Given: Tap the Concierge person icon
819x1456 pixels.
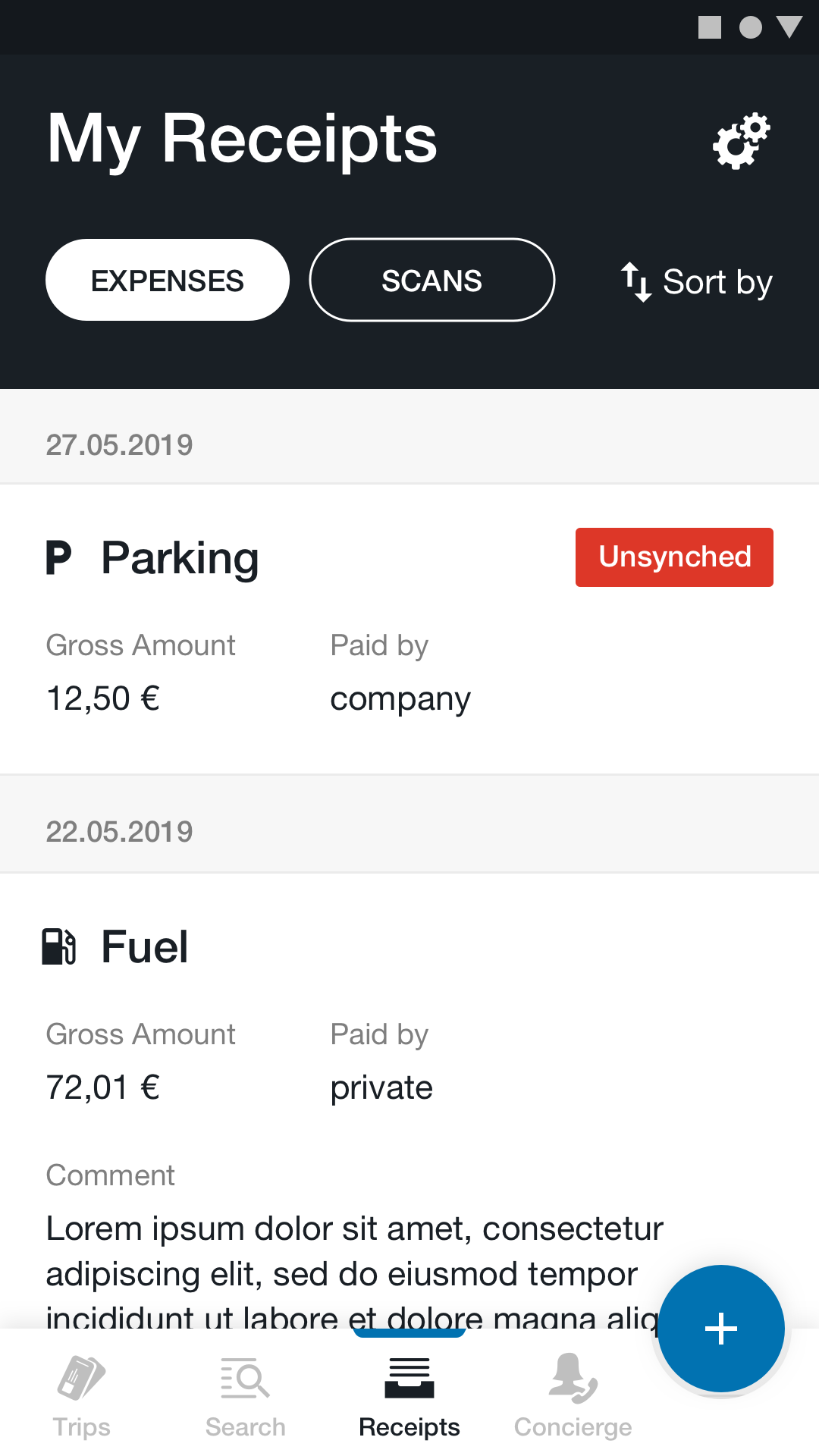Looking at the screenshot, I should [573, 1377].
